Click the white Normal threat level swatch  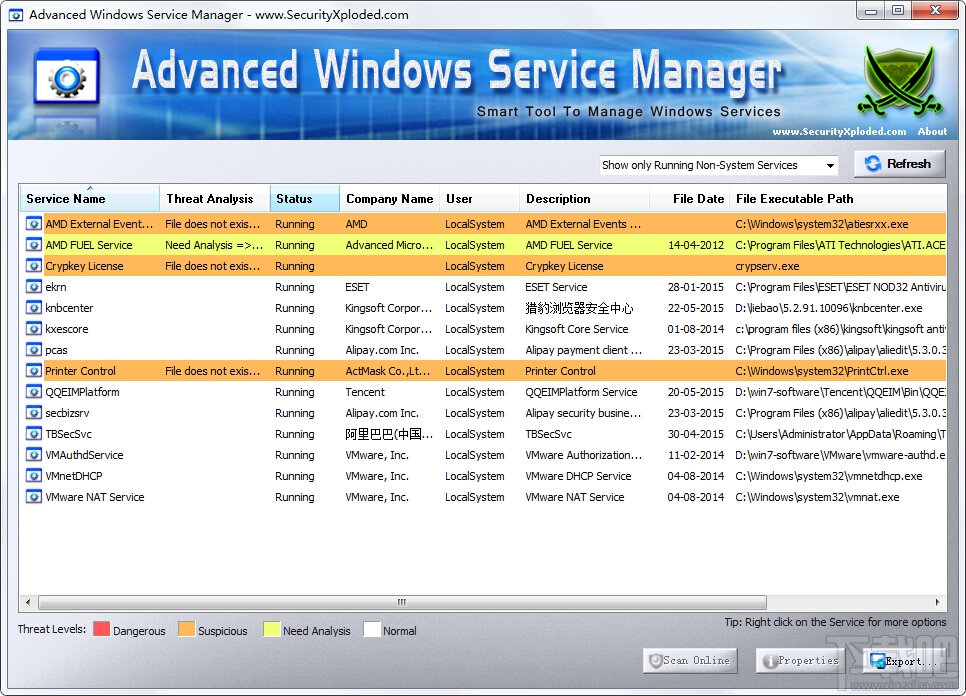pos(371,629)
